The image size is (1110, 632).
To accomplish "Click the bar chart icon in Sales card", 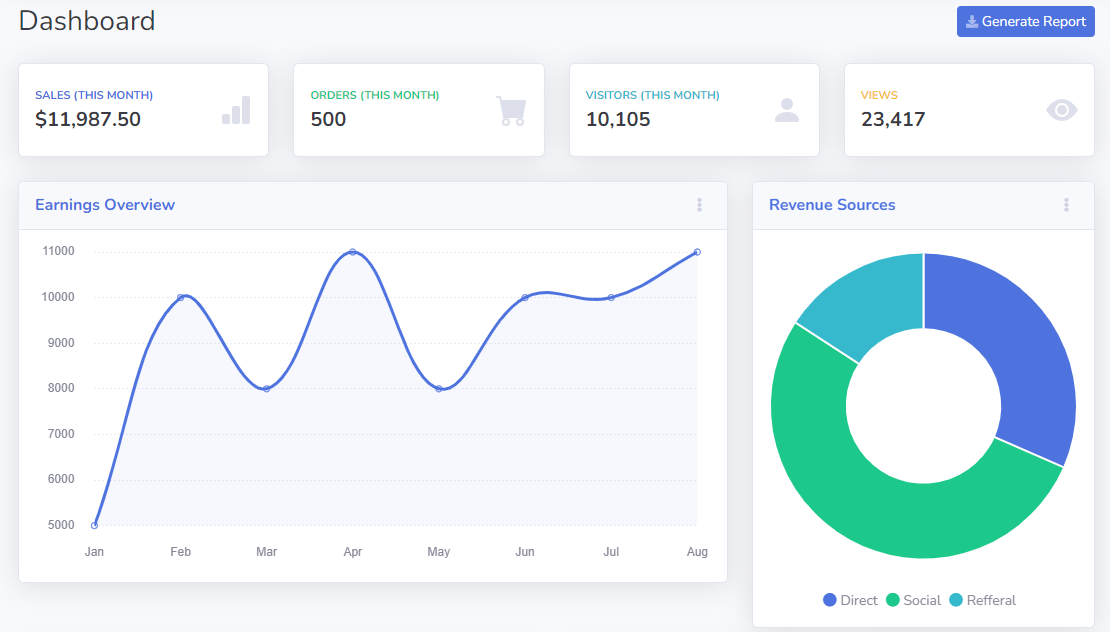I will click(236, 110).
